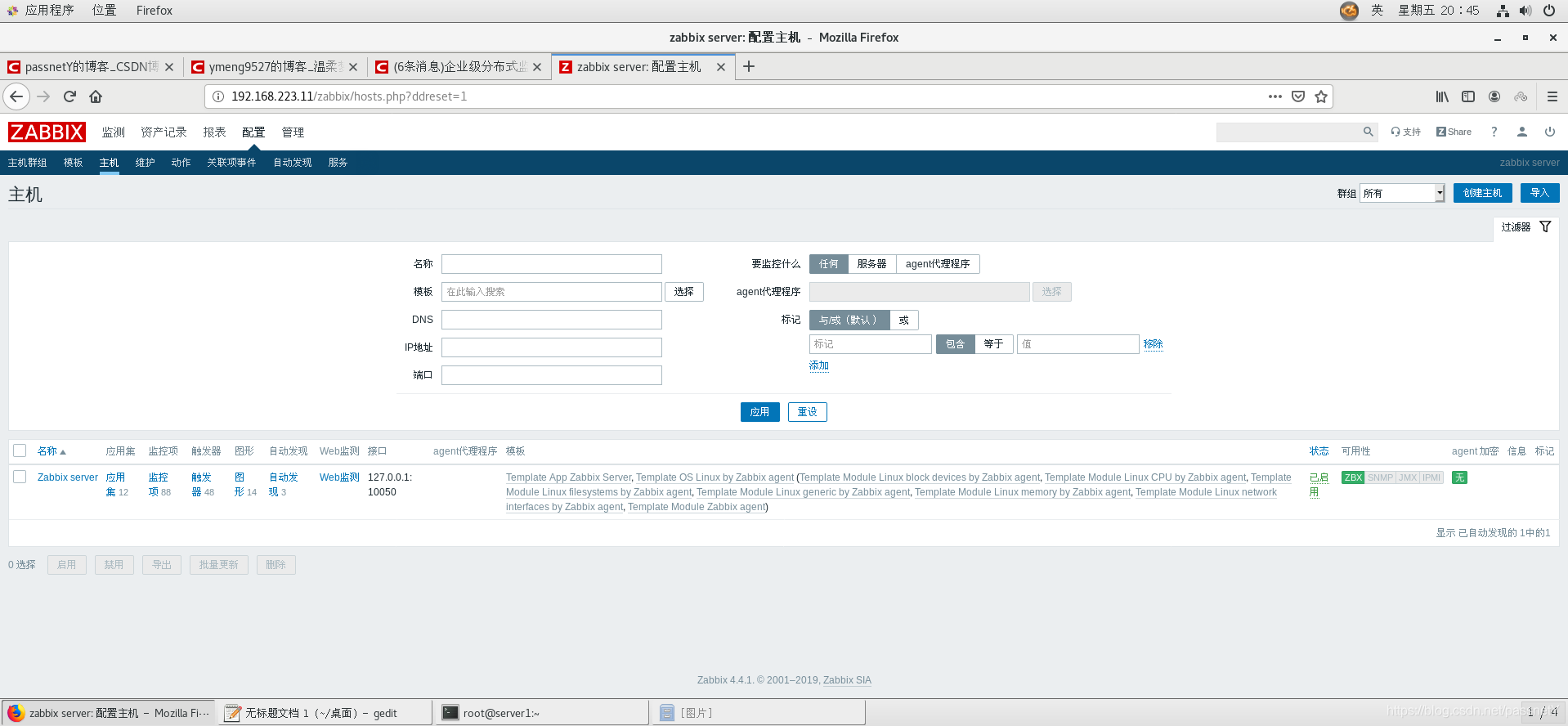This screenshot has width=1568, height=726.
Task: Open the 管理 main menu
Action: [x=293, y=132]
